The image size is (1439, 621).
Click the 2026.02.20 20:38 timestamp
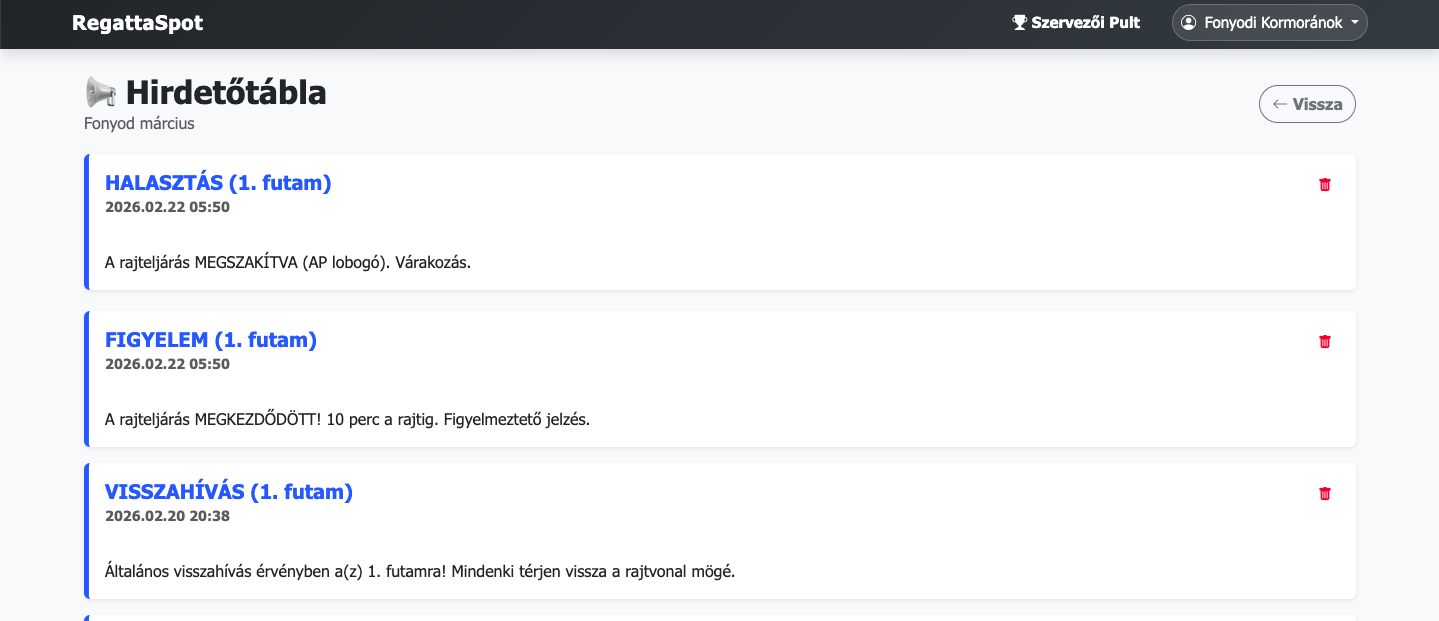[167, 517]
